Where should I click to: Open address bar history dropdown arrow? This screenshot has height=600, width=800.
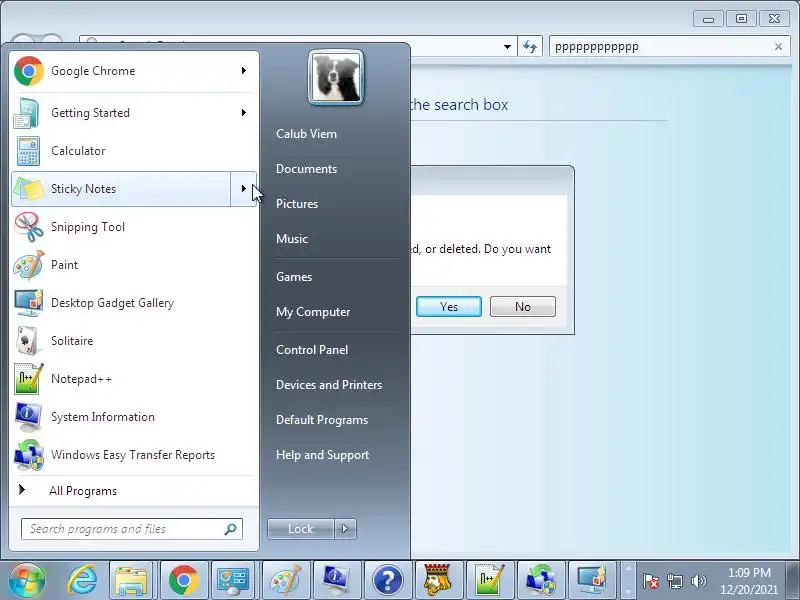pyautogui.click(x=507, y=47)
